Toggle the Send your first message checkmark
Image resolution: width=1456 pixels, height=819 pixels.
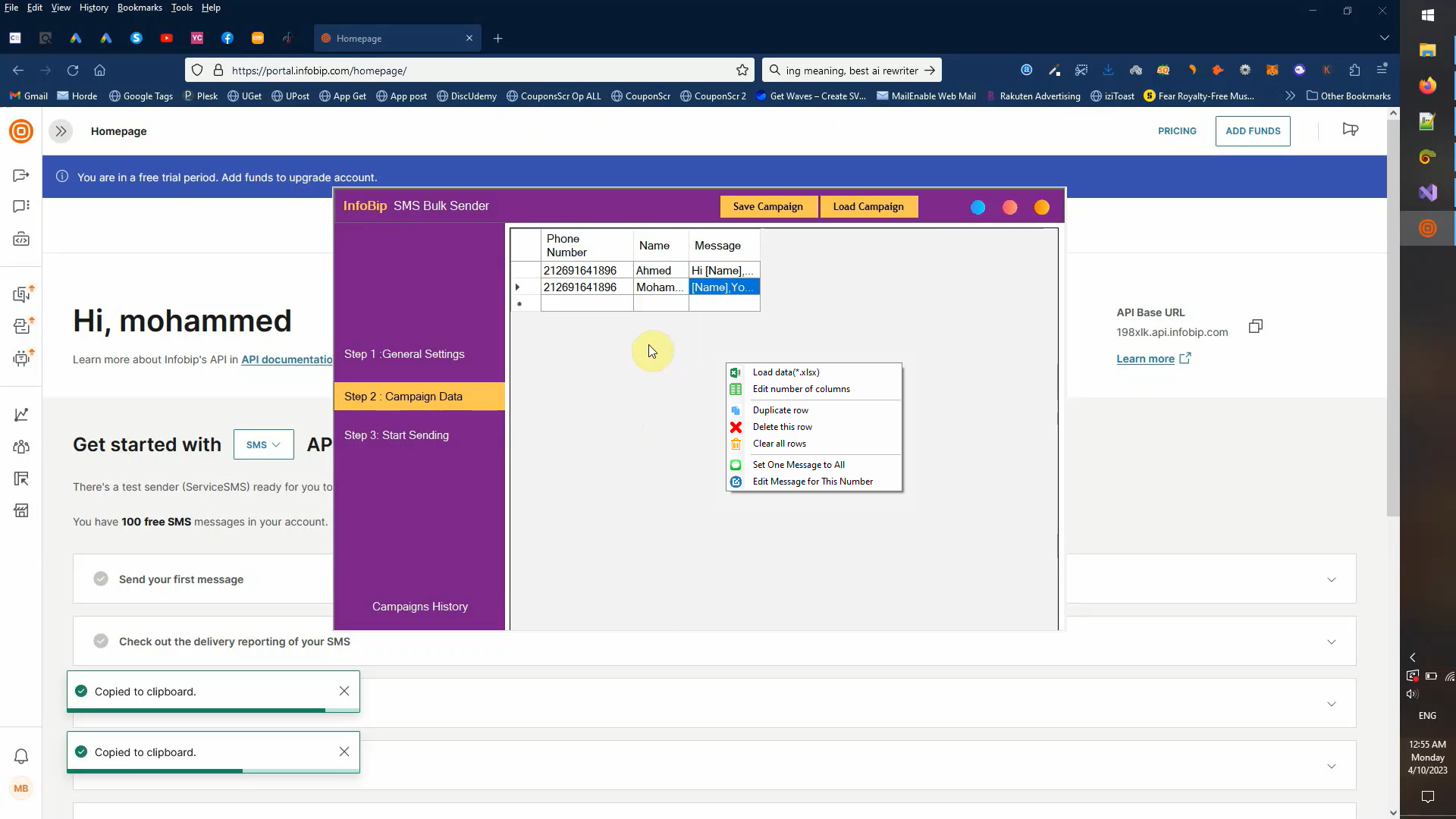[x=101, y=579]
